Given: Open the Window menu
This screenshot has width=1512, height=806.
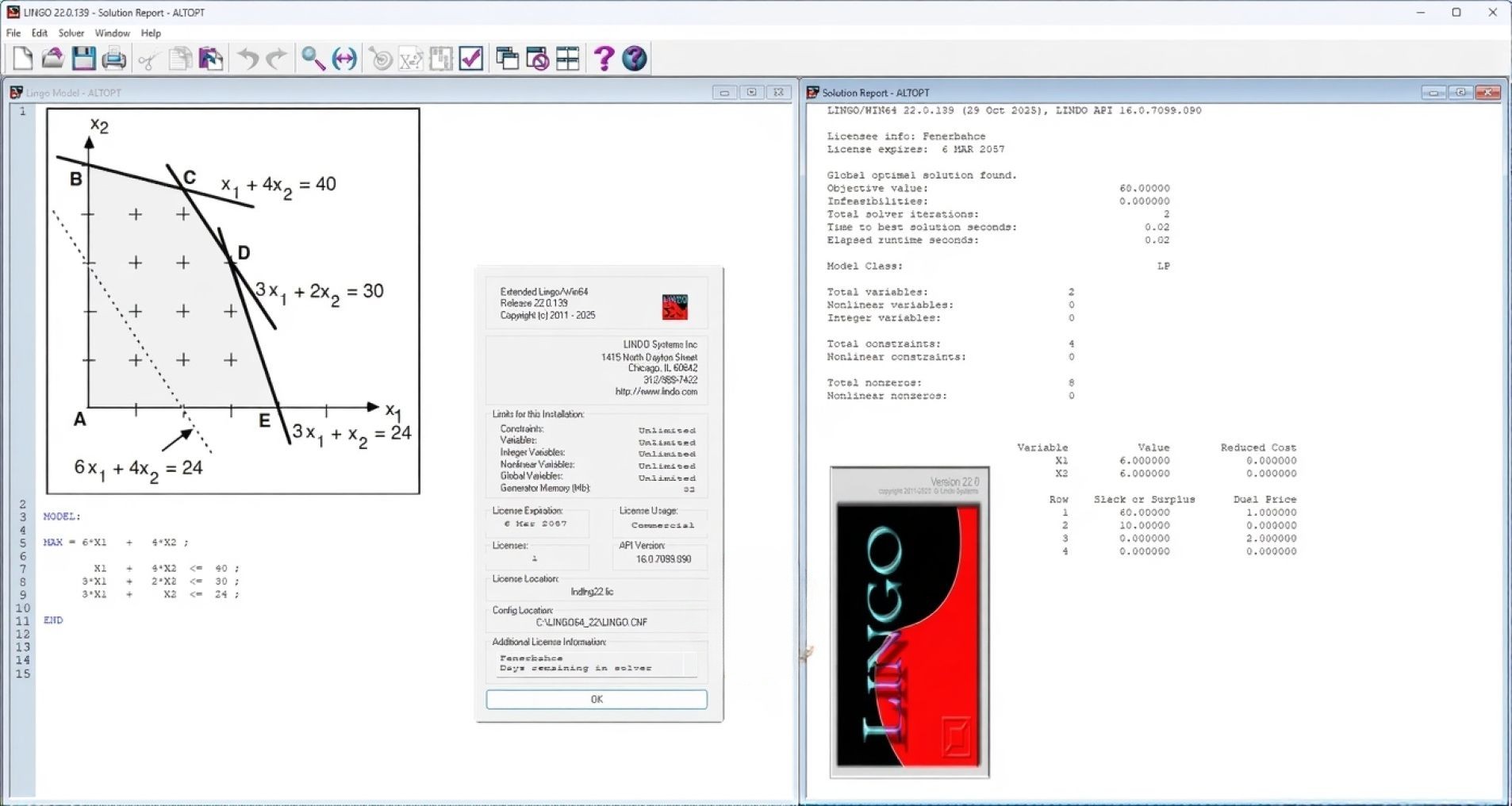Looking at the screenshot, I should click(112, 33).
